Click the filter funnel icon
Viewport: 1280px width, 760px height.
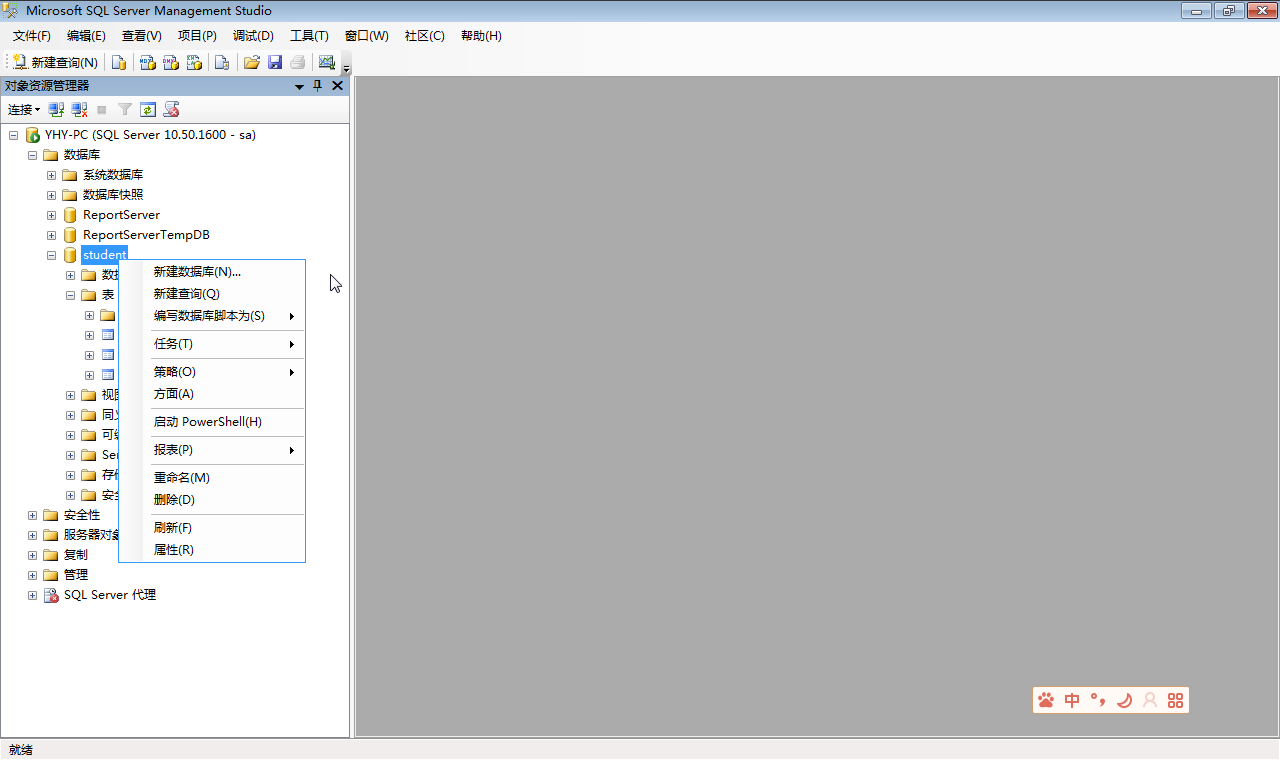pyautogui.click(x=125, y=110)
